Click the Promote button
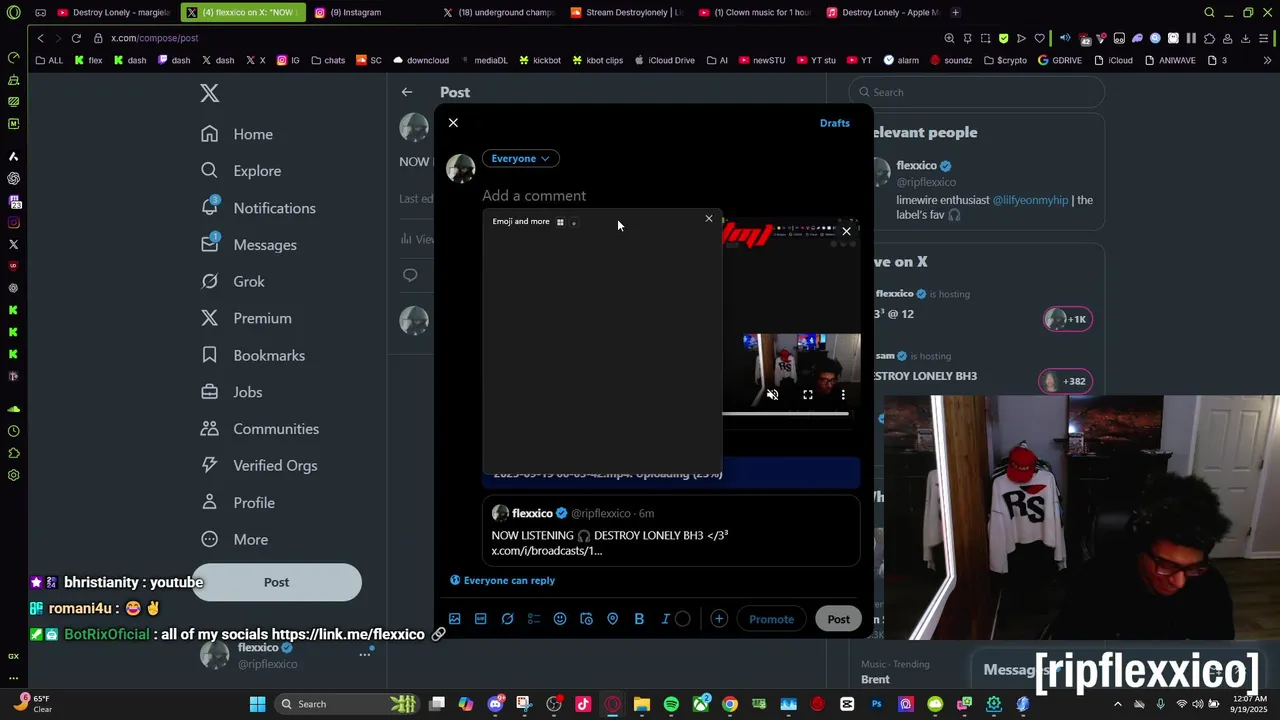The image size is (1280, 720). 771,619
